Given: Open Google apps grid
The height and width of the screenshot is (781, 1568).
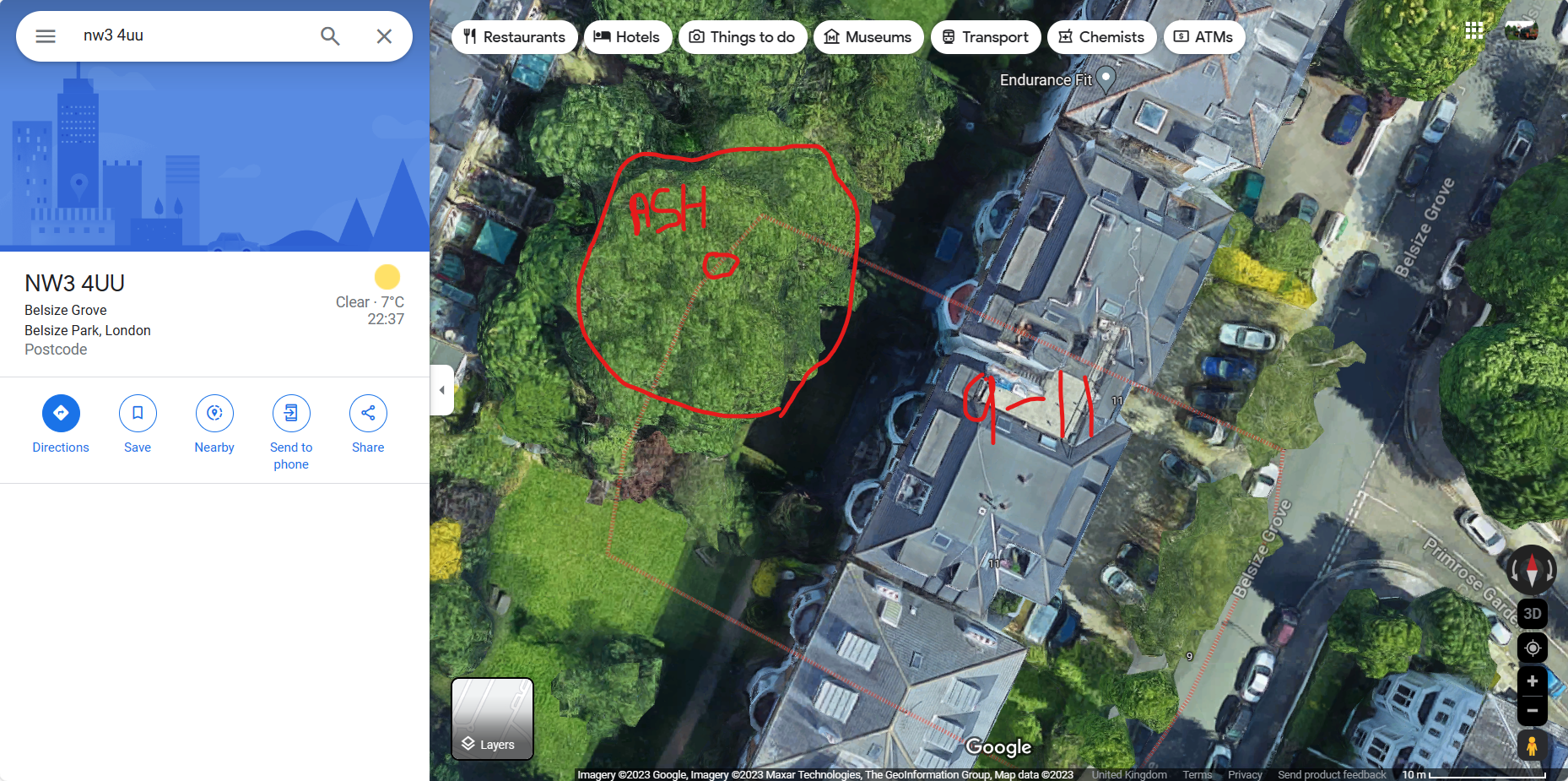Looking at the screenshot, I should 1474,30.
